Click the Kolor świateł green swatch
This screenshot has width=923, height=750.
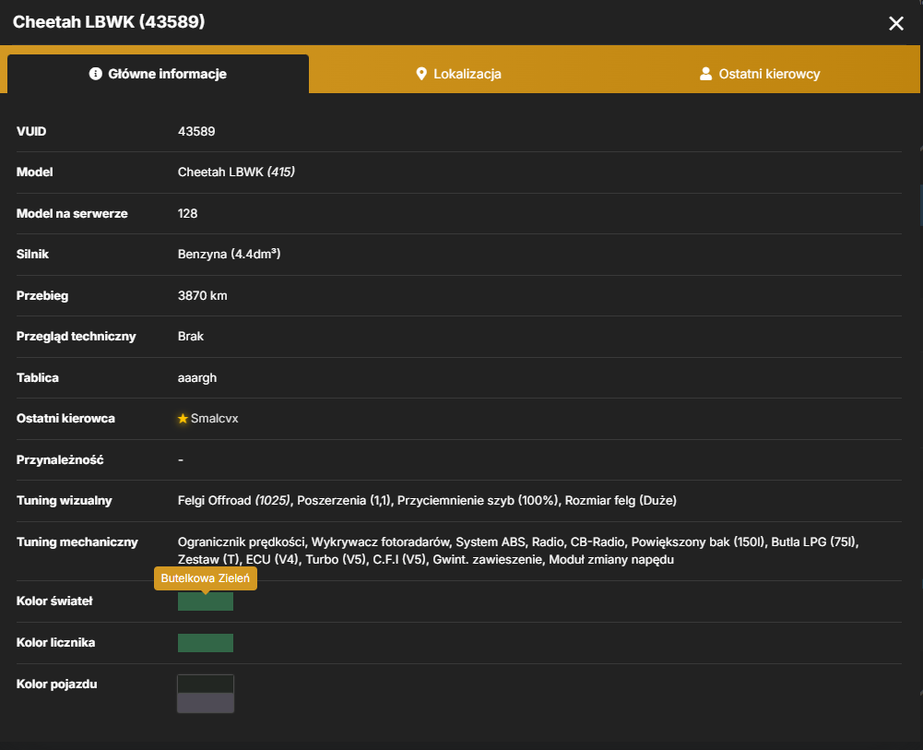(205, 602)
